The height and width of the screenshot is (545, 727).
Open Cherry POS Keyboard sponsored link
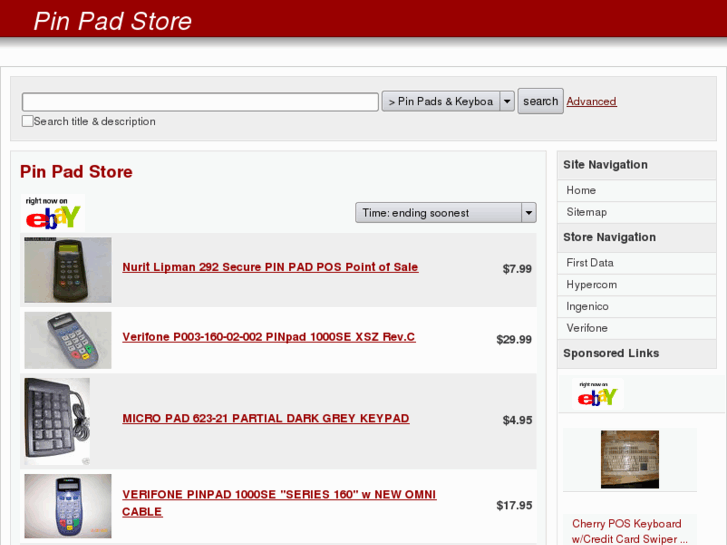[629, 532]
